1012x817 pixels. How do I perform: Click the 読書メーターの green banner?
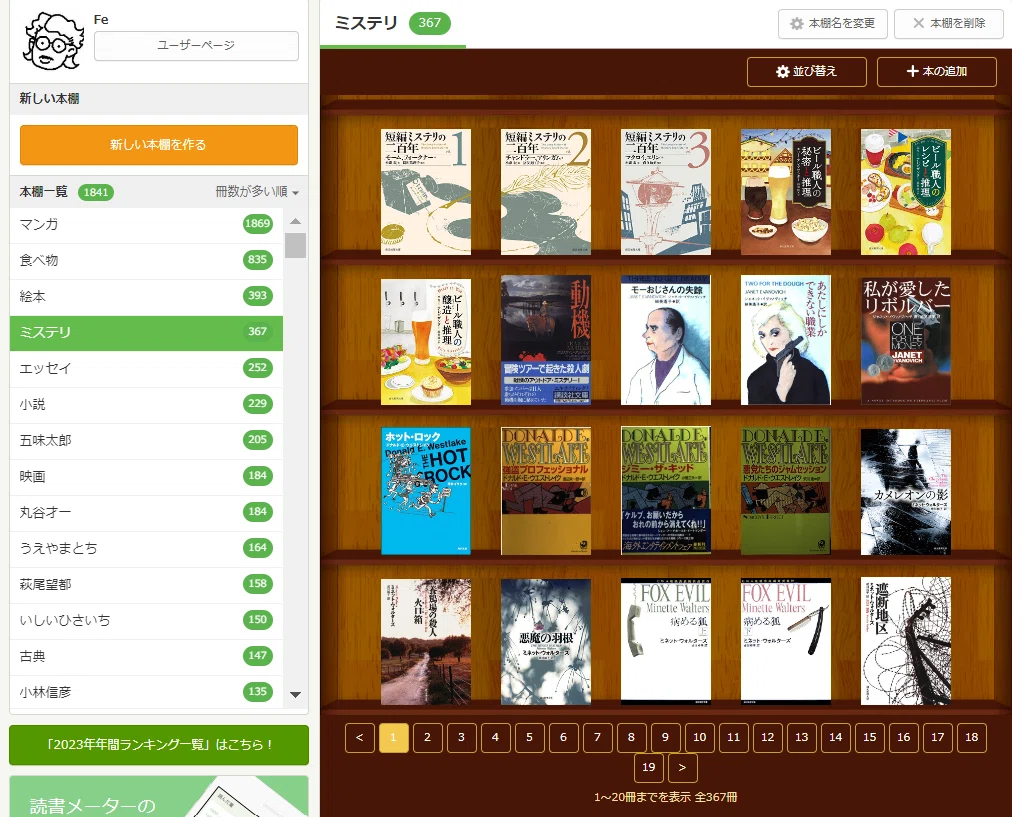click(159, 797)
